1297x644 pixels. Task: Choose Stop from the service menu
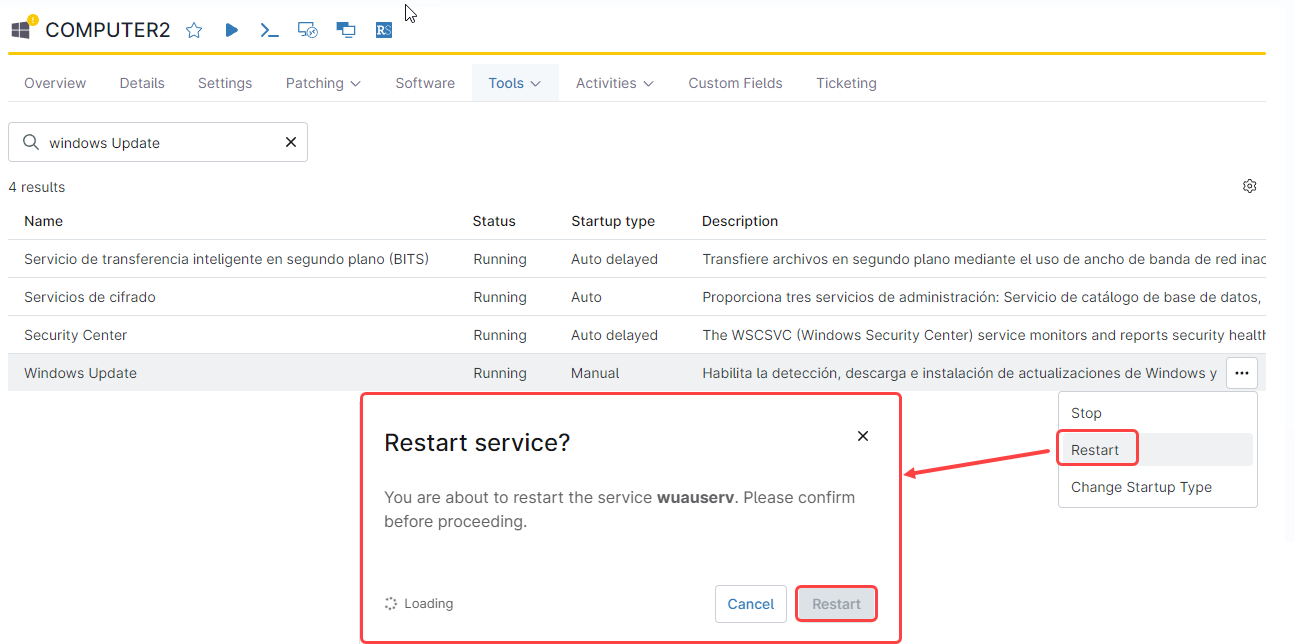(x=1157, y=413)
